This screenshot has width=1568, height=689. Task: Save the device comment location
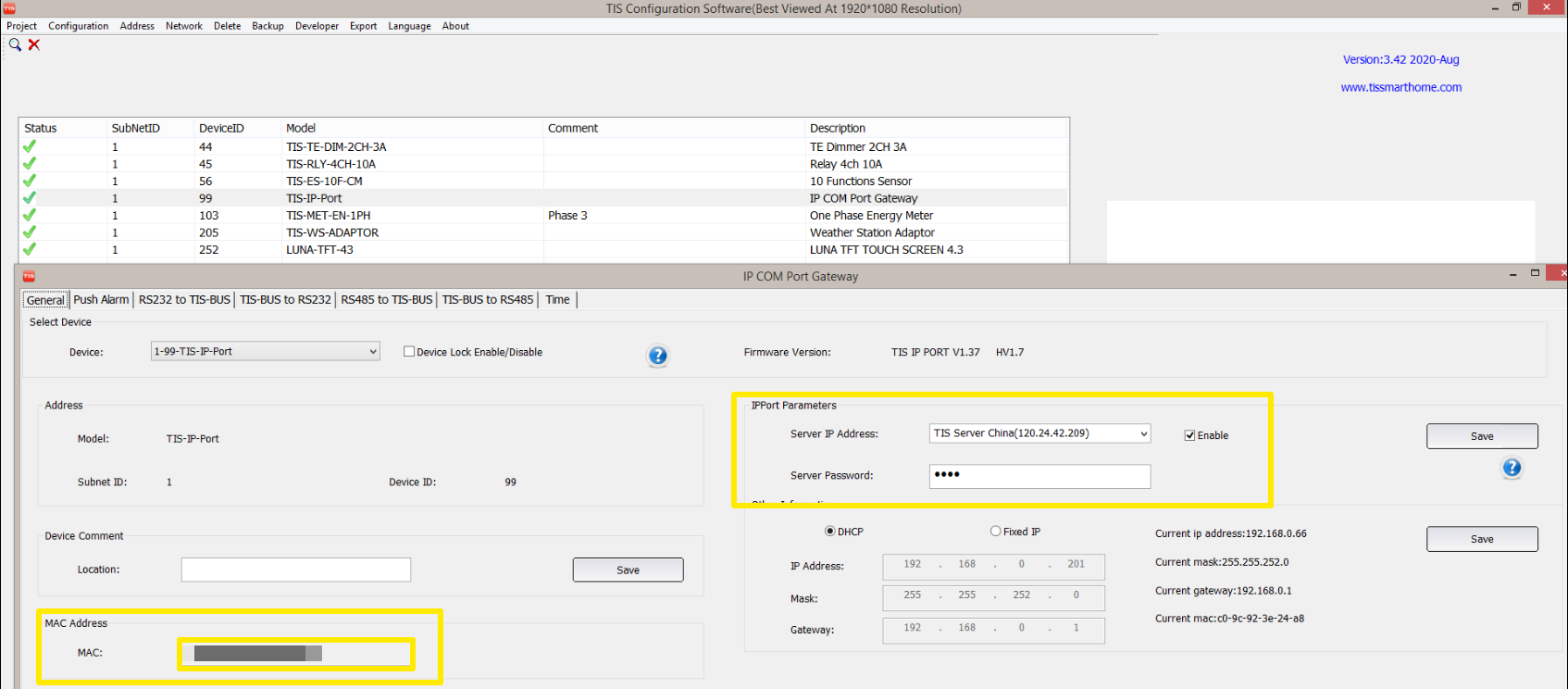[628, 570]
